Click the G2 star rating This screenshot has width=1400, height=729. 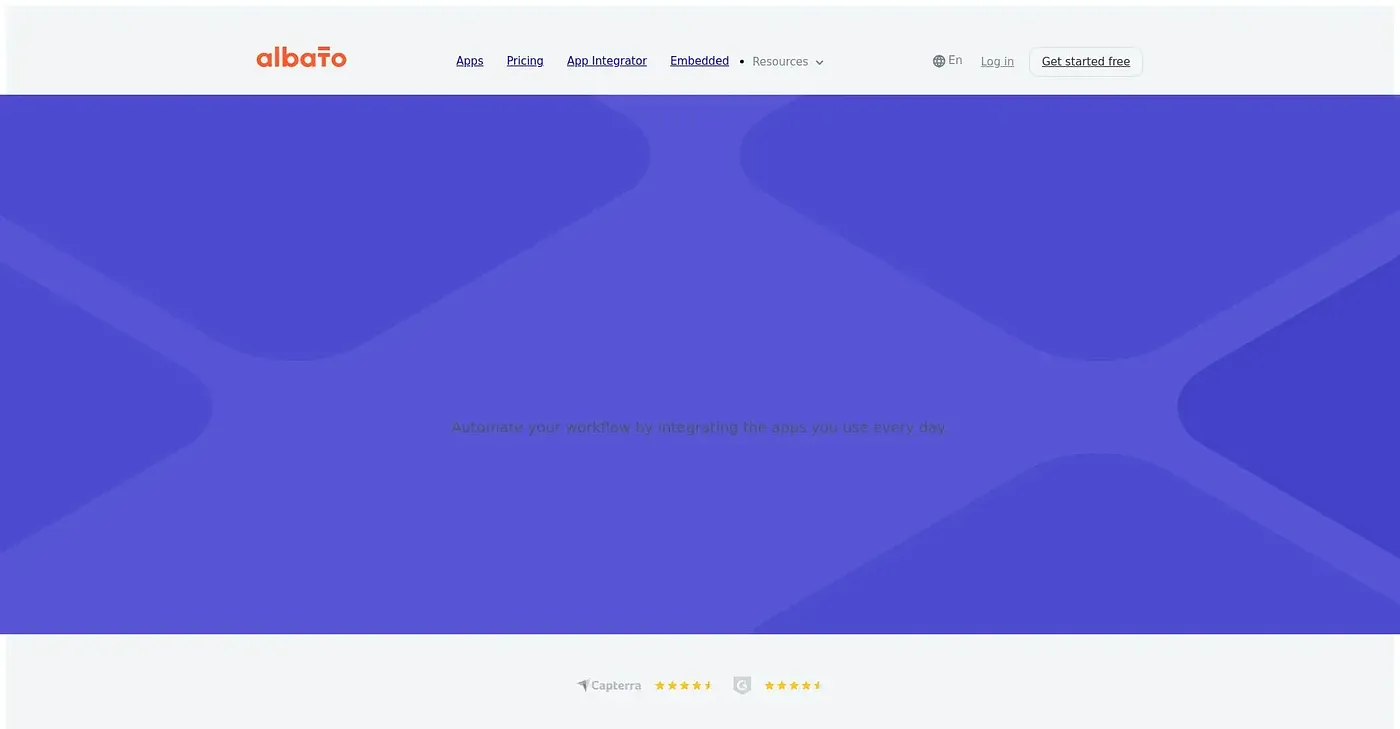793,686
